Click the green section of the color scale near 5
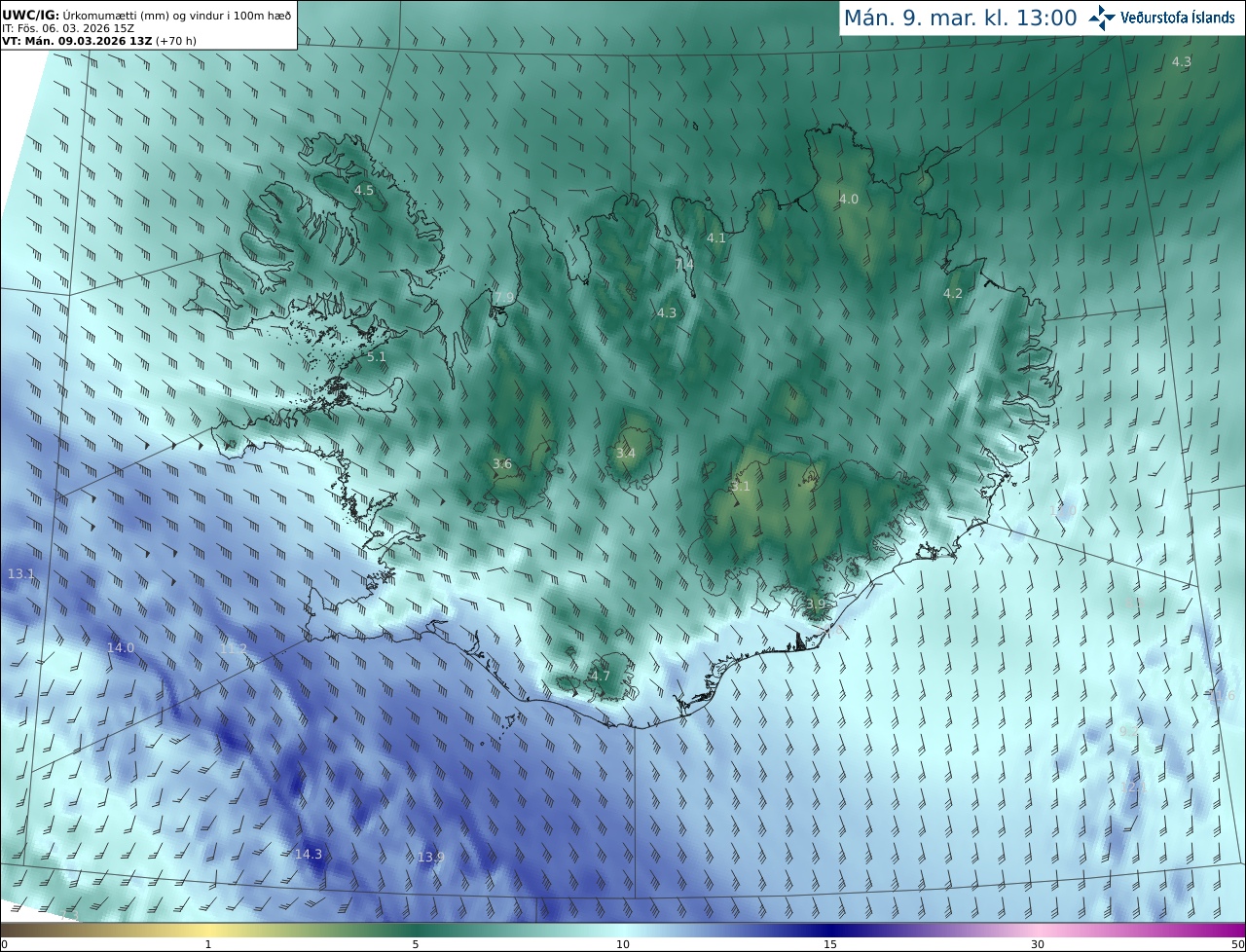This screenshot has height=952, width=1246. coord(416,931)
